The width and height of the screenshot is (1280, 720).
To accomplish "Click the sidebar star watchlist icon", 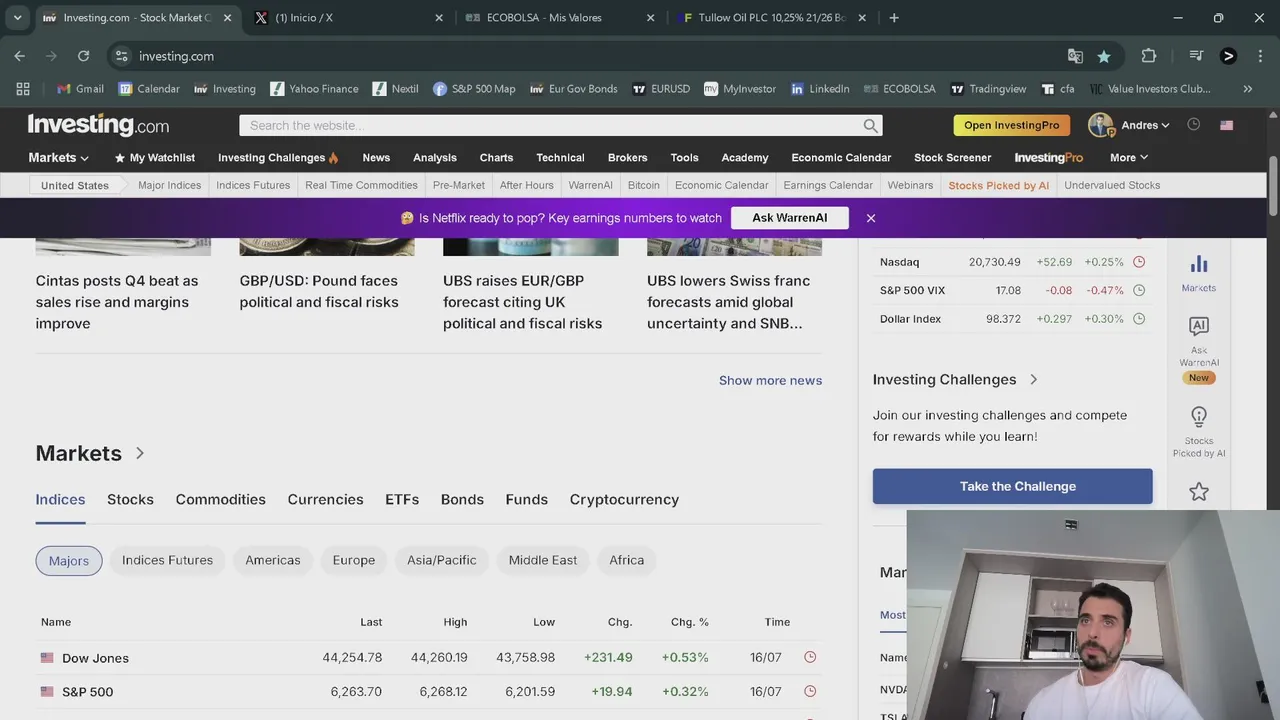I will coord(1199,491).
